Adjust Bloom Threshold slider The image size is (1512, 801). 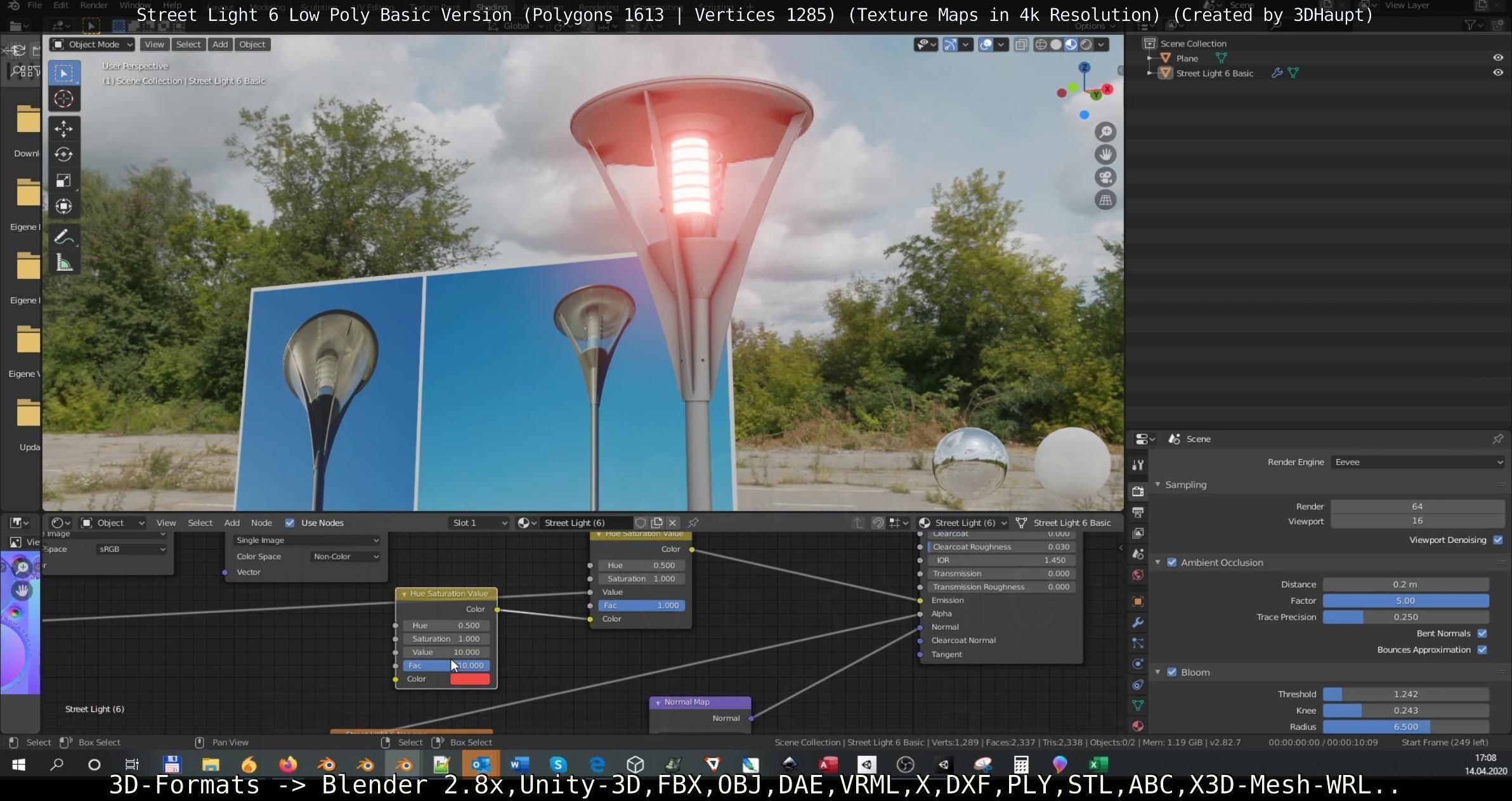pos(1405,694)
